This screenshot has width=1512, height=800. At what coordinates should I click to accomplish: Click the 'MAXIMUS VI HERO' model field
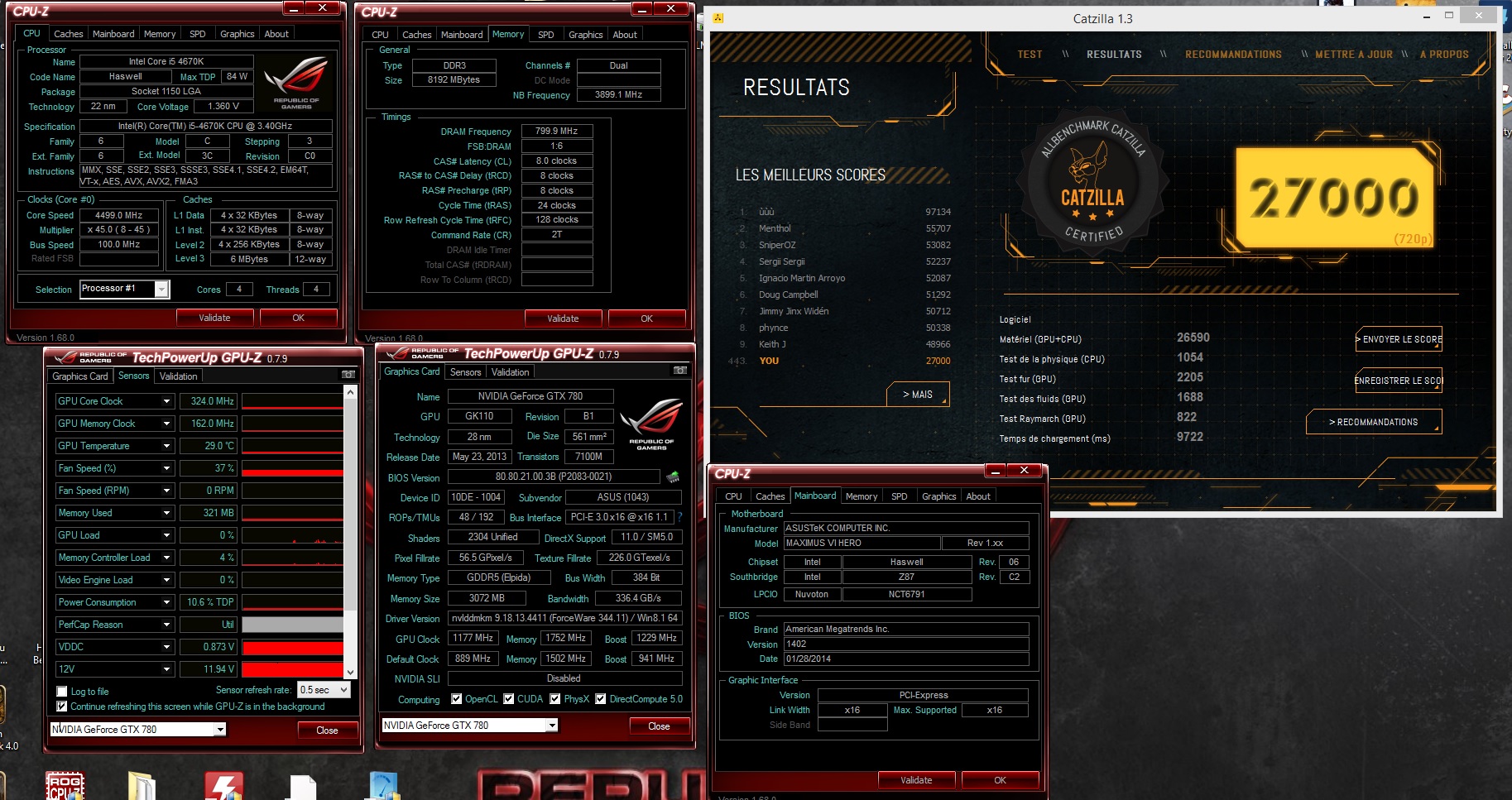(862, 544)
